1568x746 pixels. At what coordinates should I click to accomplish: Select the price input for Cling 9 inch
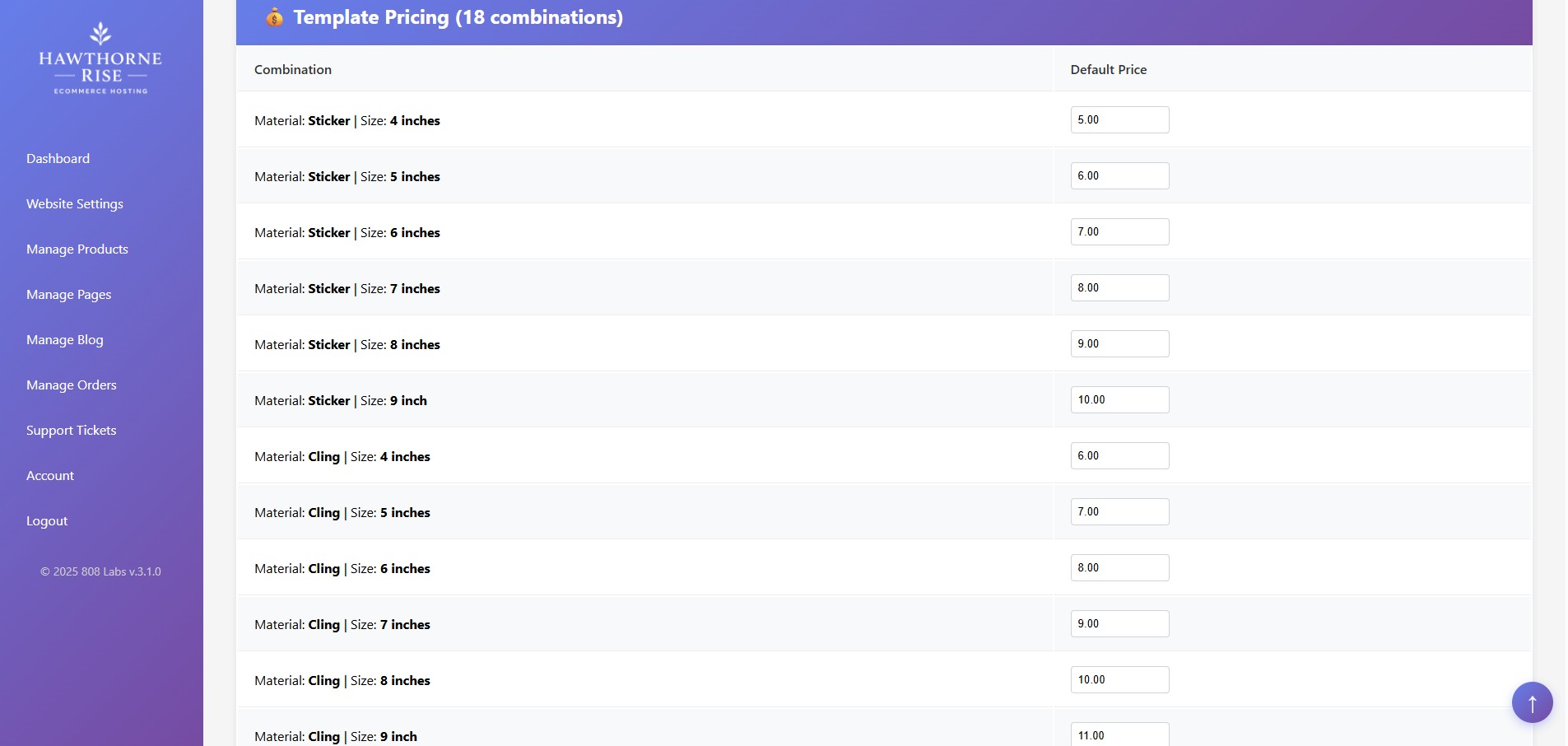[1119, 734]
